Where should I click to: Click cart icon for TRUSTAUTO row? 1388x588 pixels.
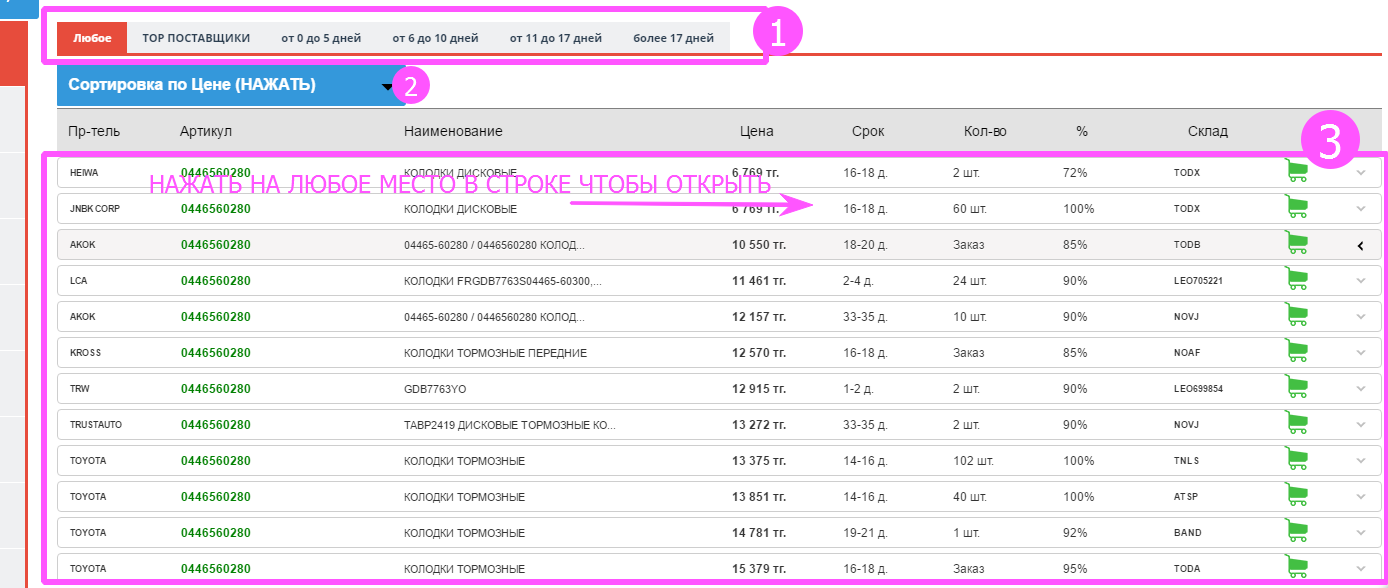(1296, 424)
